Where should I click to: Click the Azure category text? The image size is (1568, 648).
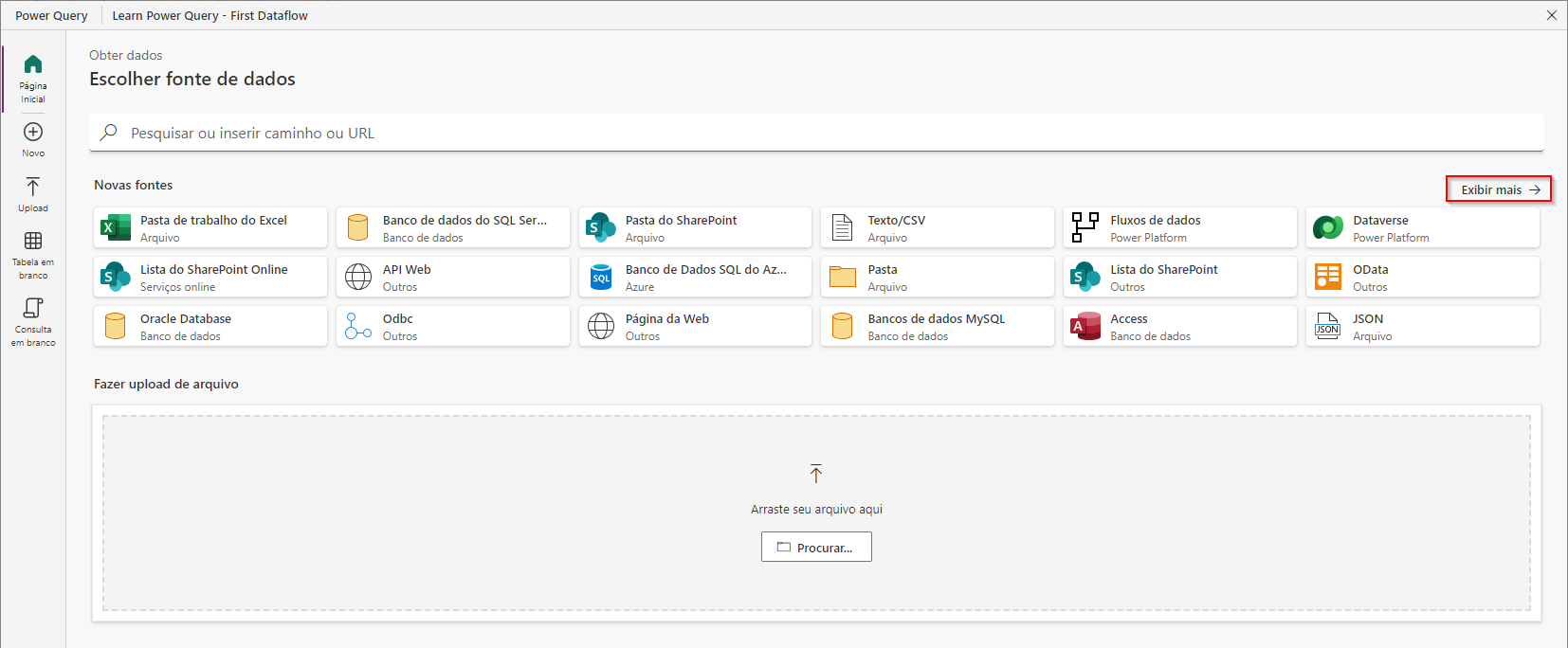(640, 287)
